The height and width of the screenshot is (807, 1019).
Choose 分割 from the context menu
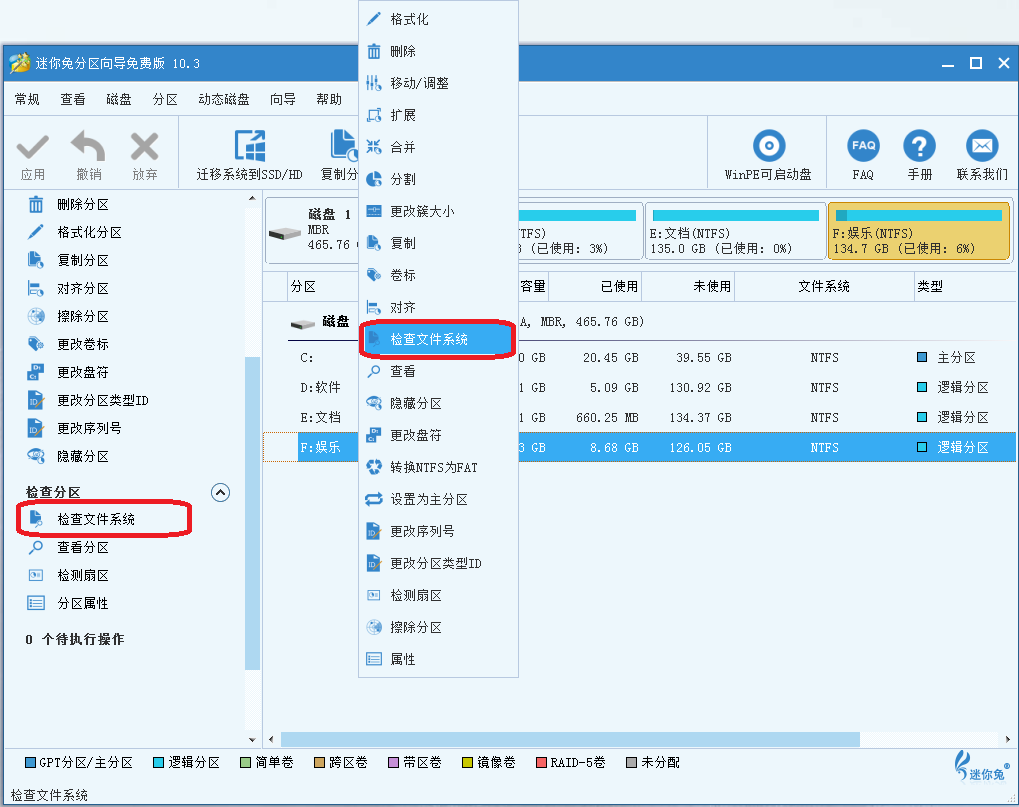438,179
